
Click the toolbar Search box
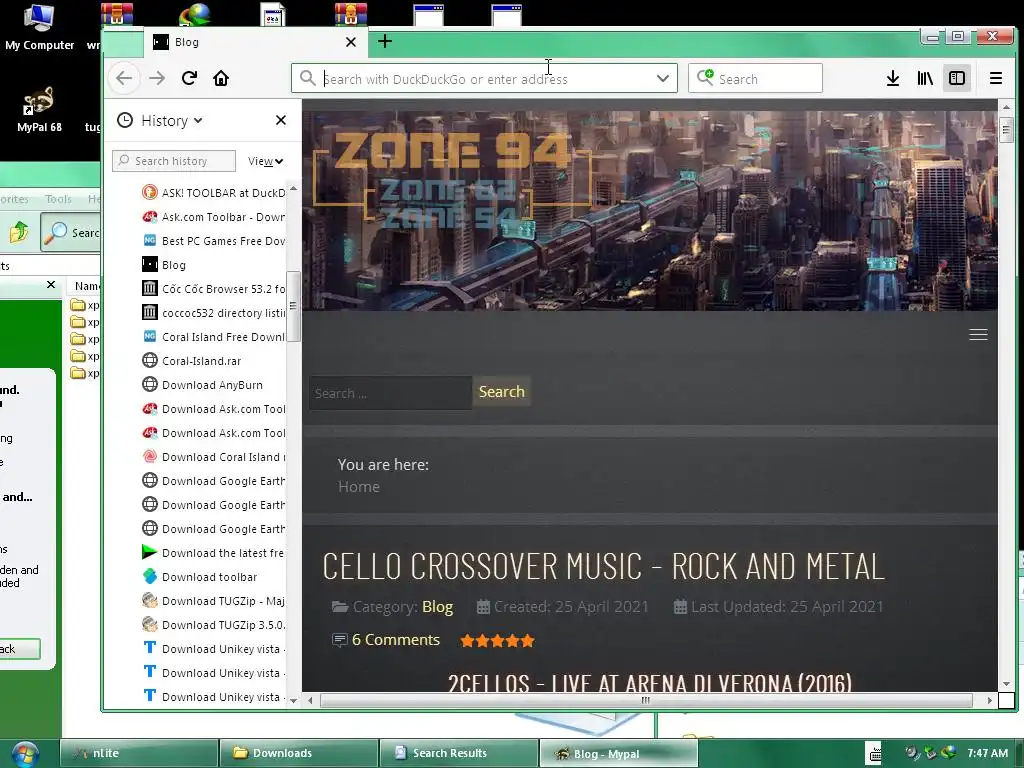click(755, 78)
